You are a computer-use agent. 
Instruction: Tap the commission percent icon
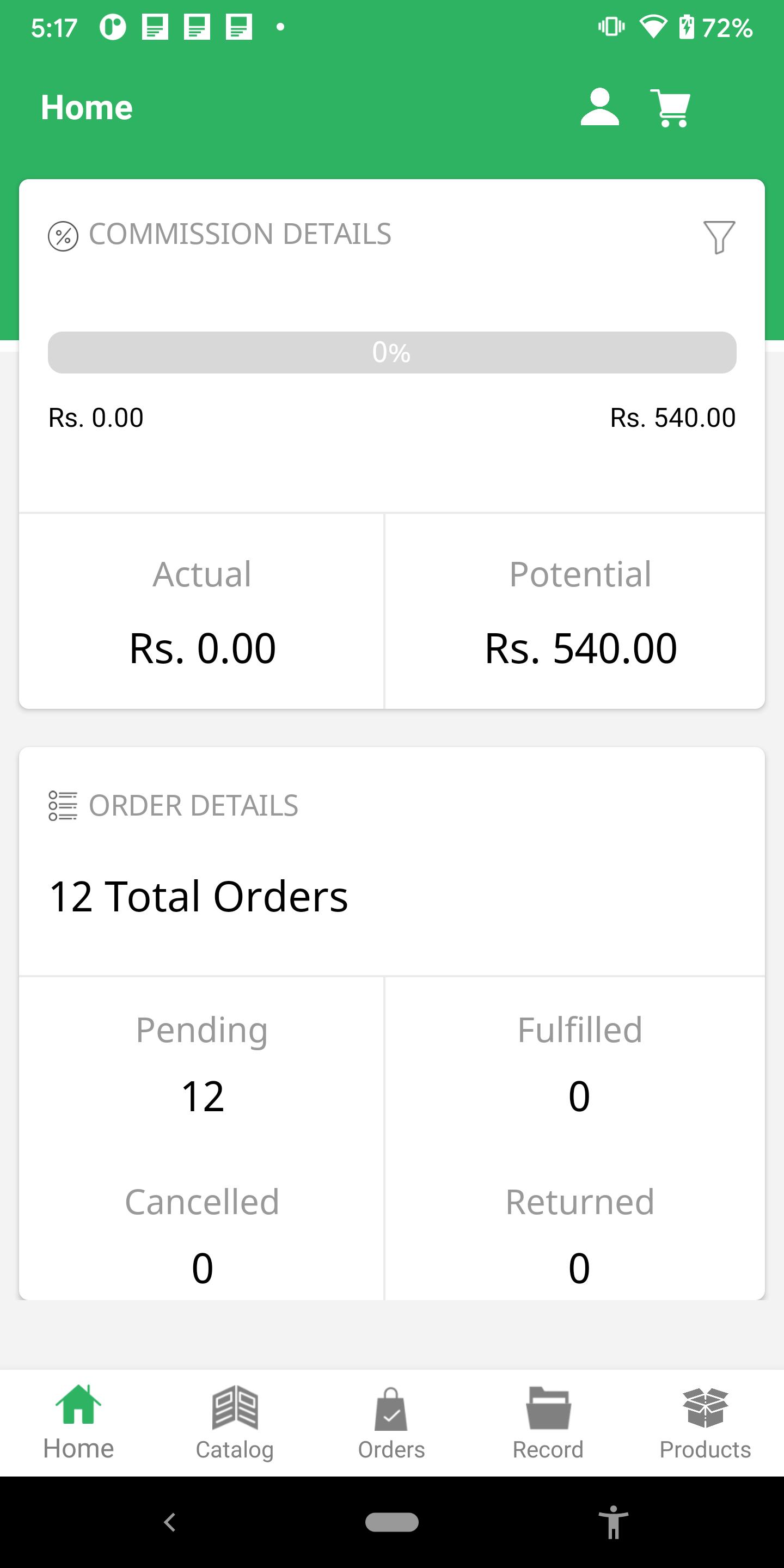click(63, 236)
